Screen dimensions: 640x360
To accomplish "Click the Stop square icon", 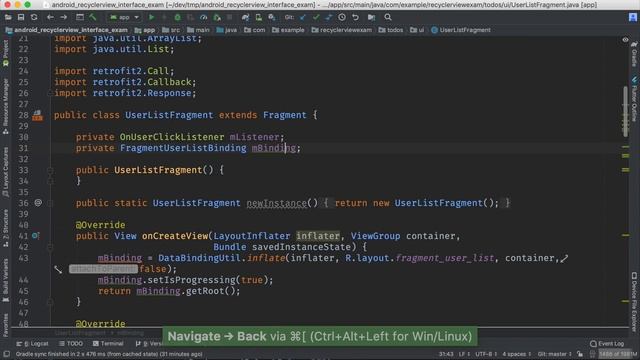I will 230,17.
